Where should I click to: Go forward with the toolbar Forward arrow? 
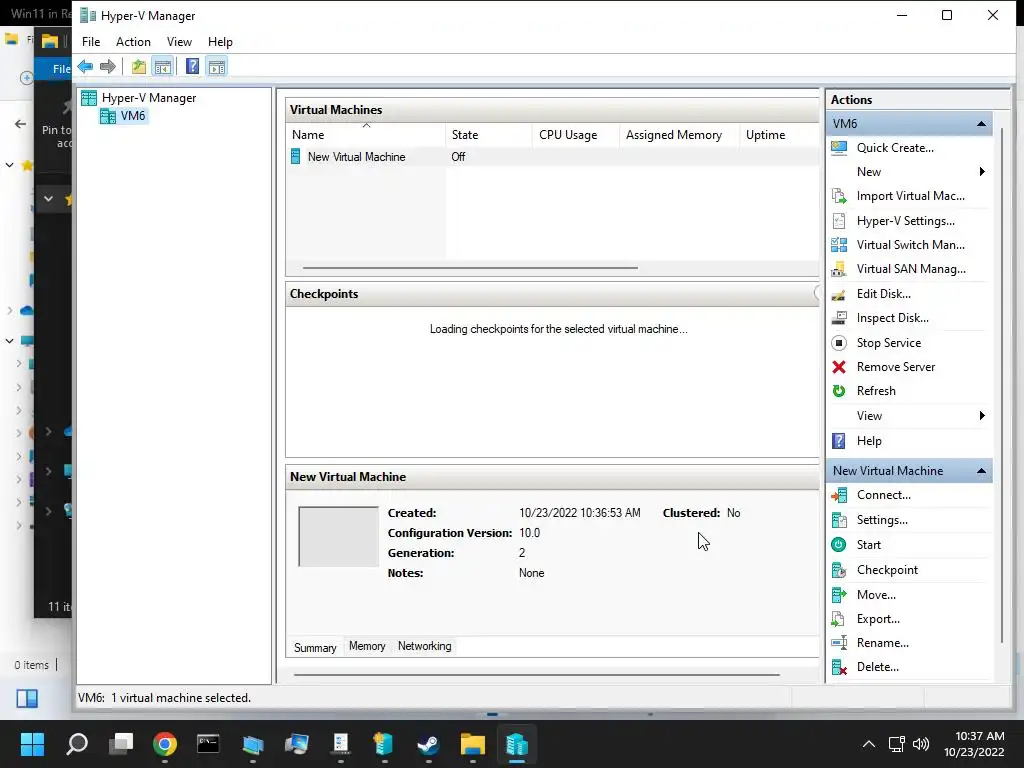pyautogui.click(x=108, y=67)
